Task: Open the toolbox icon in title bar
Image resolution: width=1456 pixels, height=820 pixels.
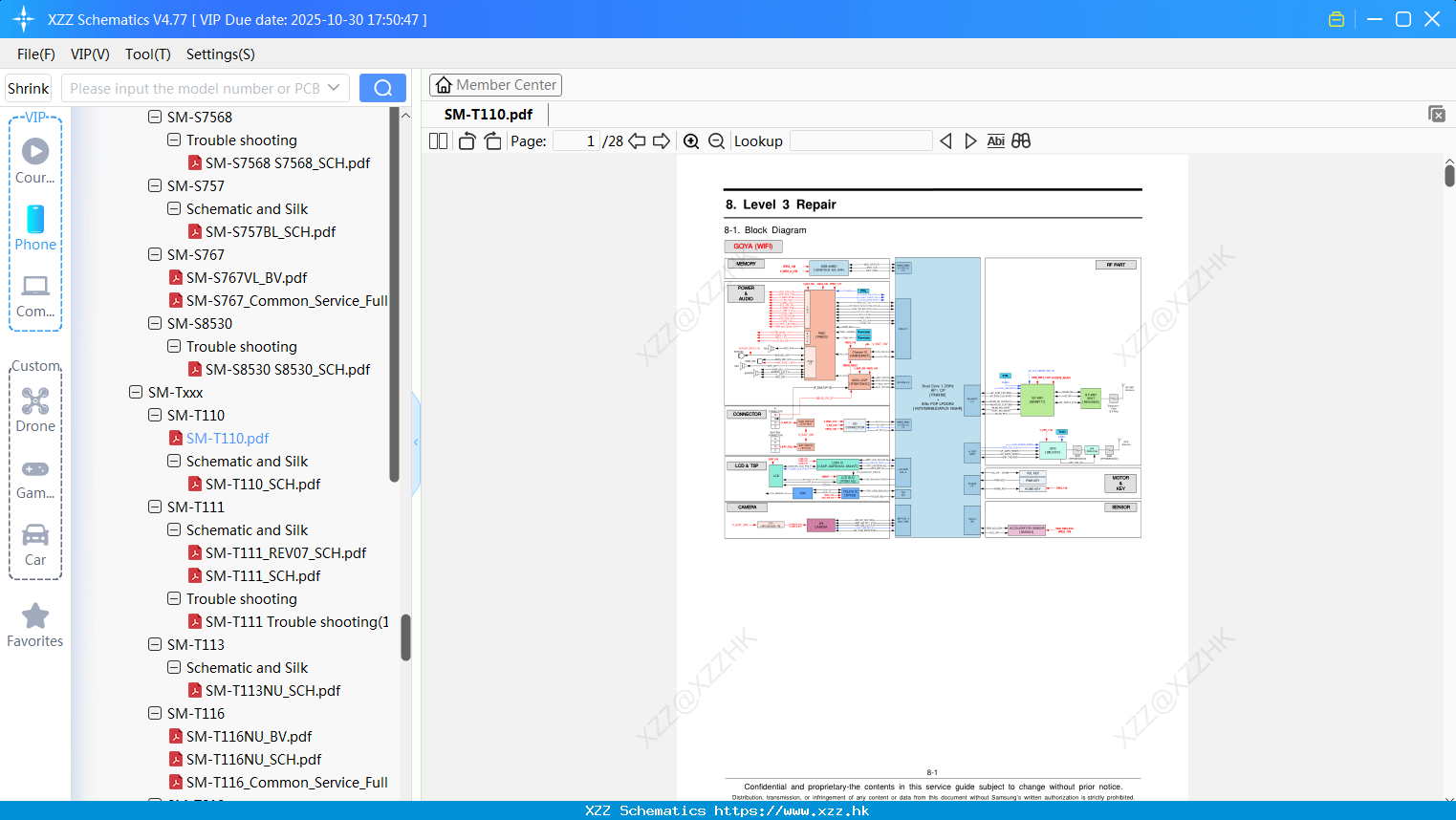Action: pyautogui.click(x=1336, y=19)
